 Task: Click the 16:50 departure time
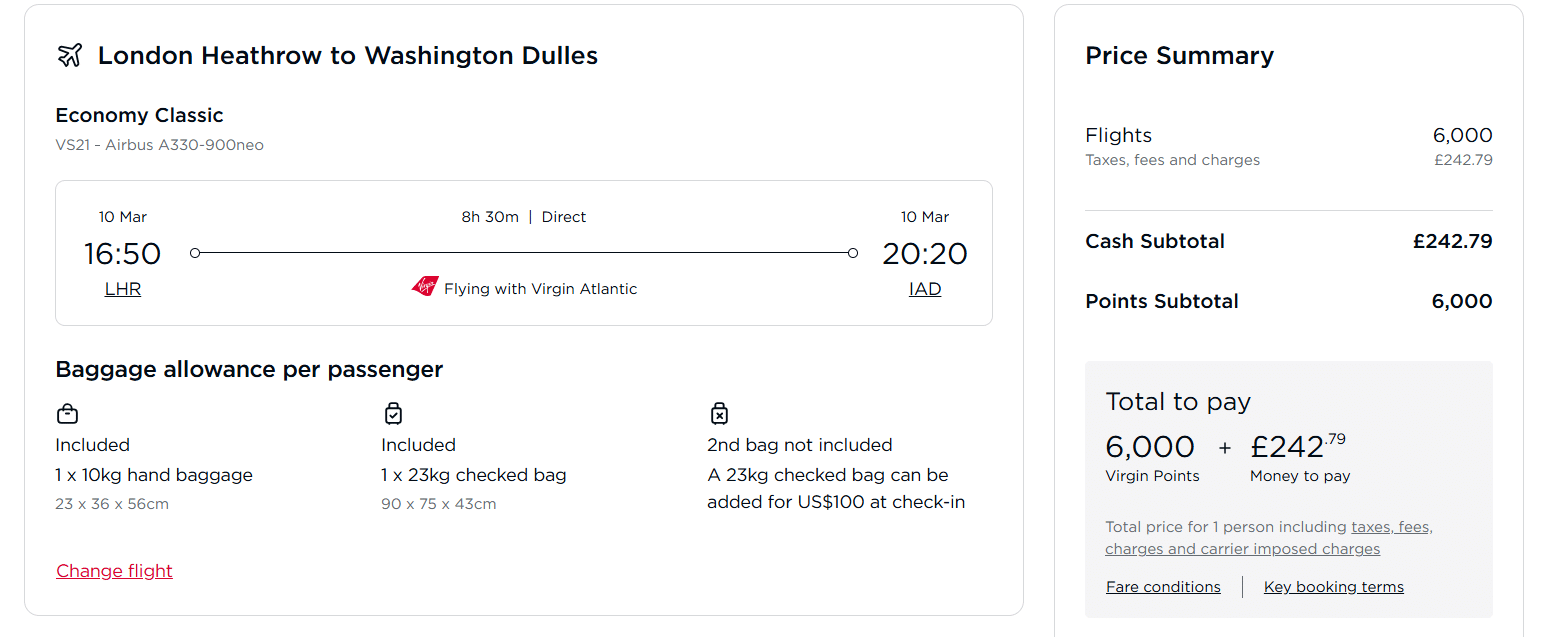click(122, 254)
